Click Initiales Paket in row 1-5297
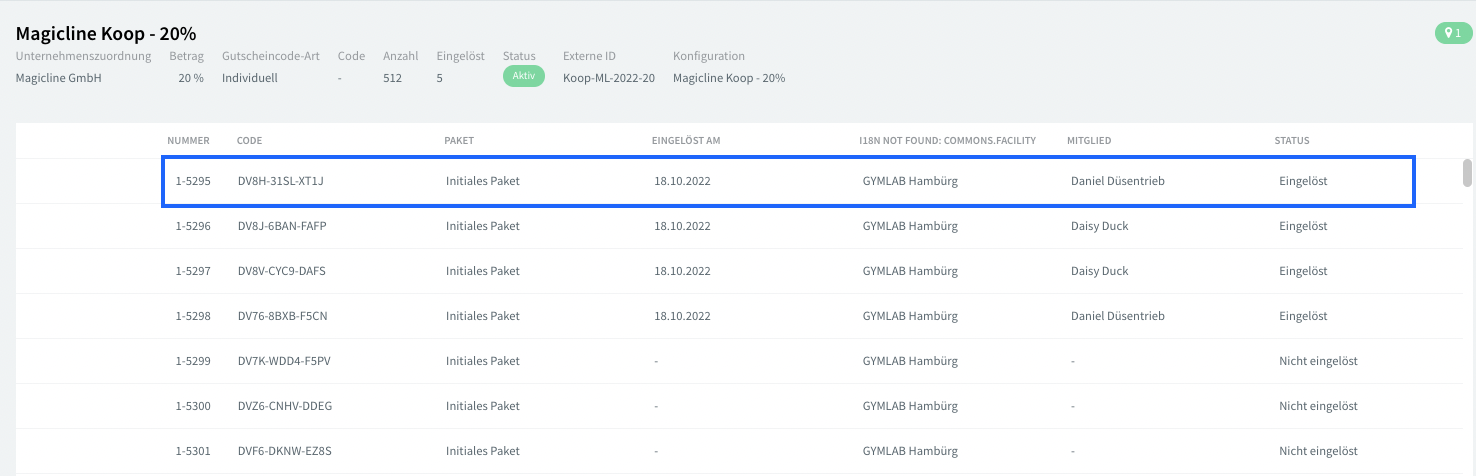The image size is (1476, 476). pos(483,271)
